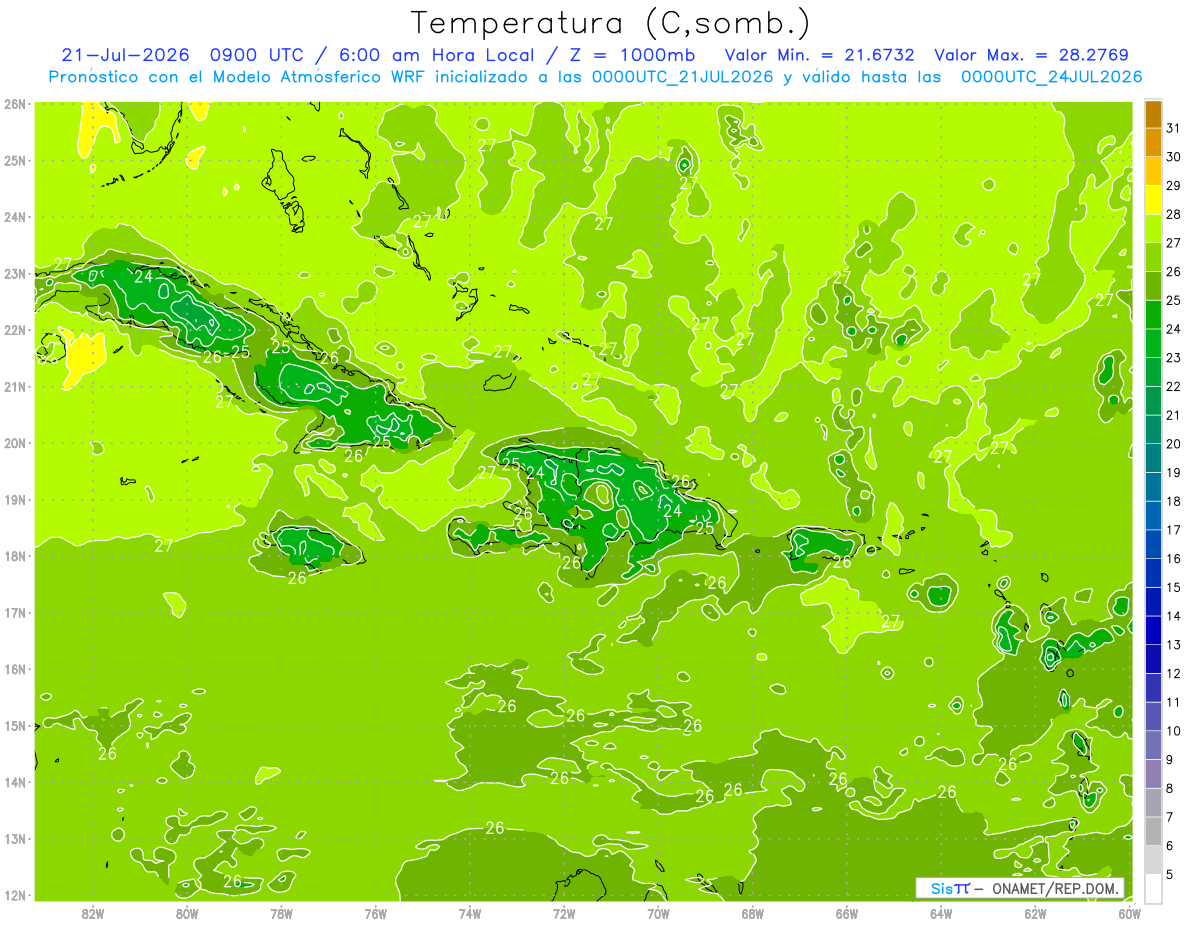Click the "Valor Min. = 21.6732" readout
Viewport: 1200px width, 927px height.
(819, 55)
